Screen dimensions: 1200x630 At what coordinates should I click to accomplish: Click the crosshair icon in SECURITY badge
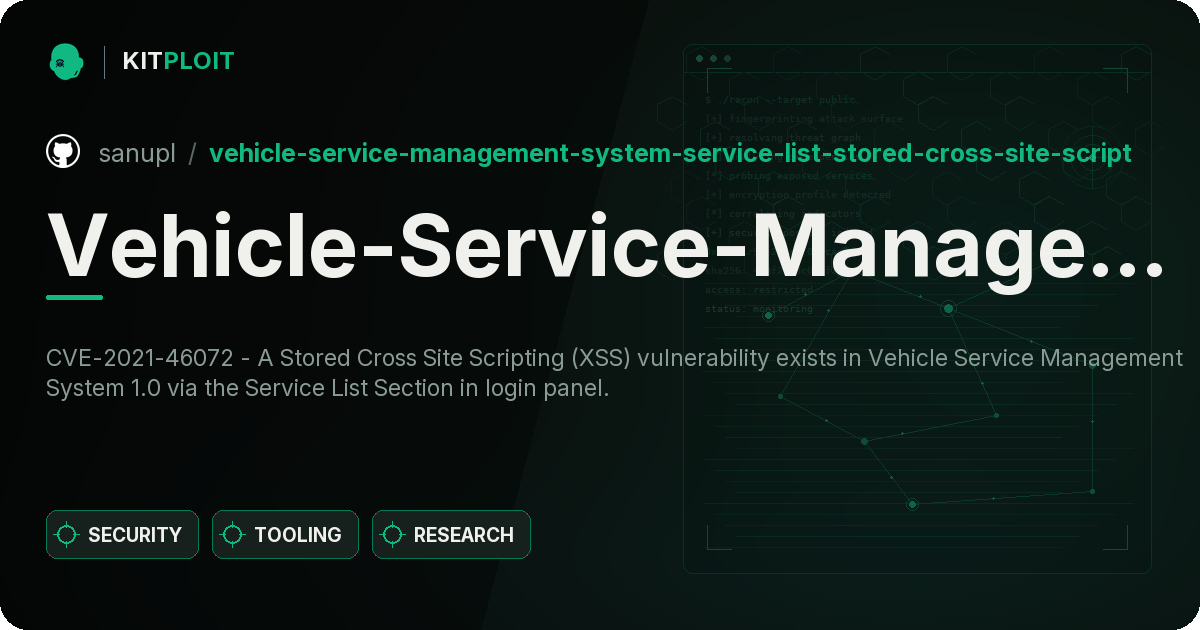pyautogui.click(x=67, y=535)
